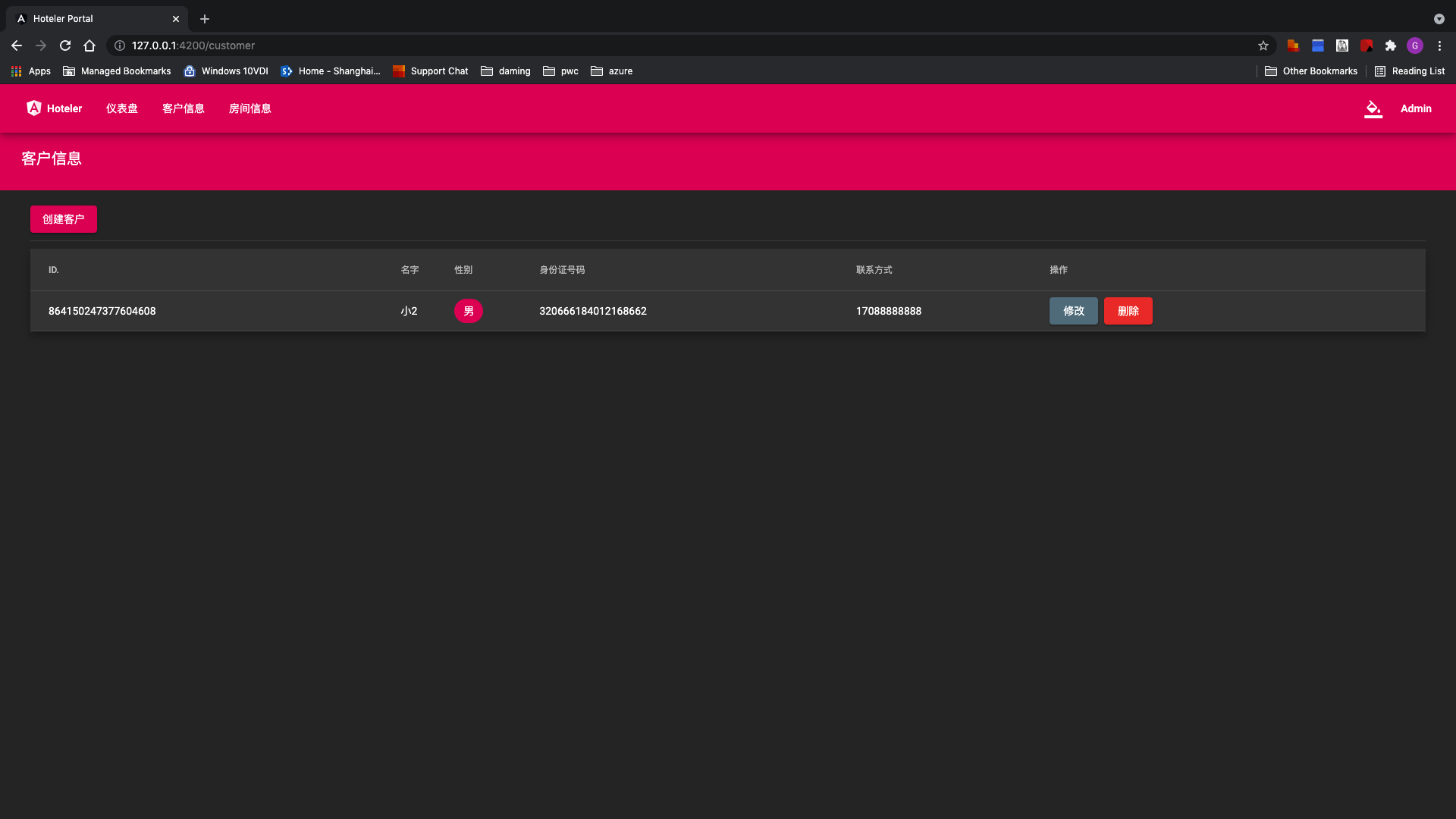Click the 男 gender badge
Image resolution: width=1456 pixels, height=819 pixels.
pyautogui.click(x=469, y=311)
